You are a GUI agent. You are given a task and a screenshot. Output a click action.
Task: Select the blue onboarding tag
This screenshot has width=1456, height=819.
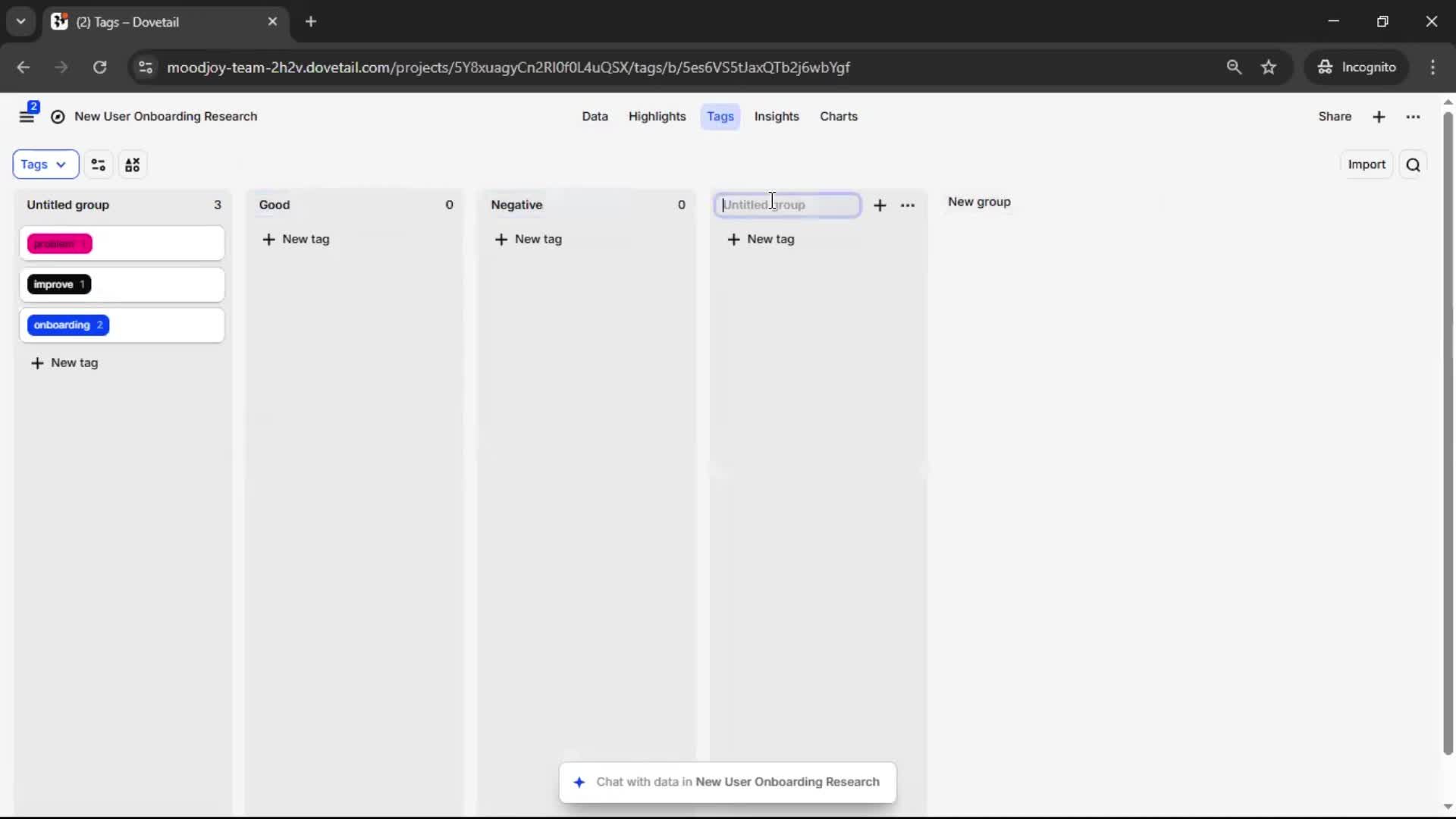(x=67, y=325)
